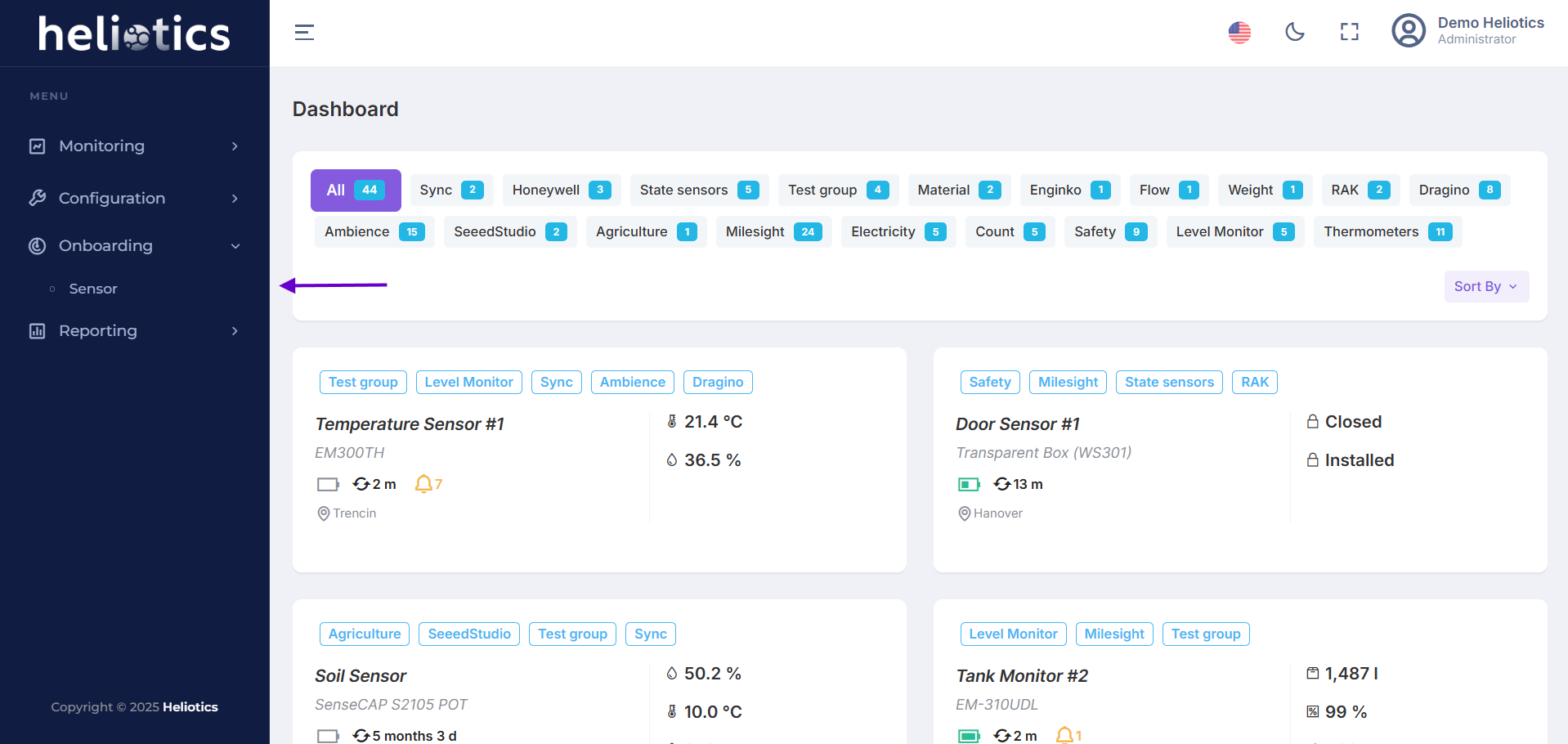
Task: Open the Reporting menu
Action: (135, 331)
